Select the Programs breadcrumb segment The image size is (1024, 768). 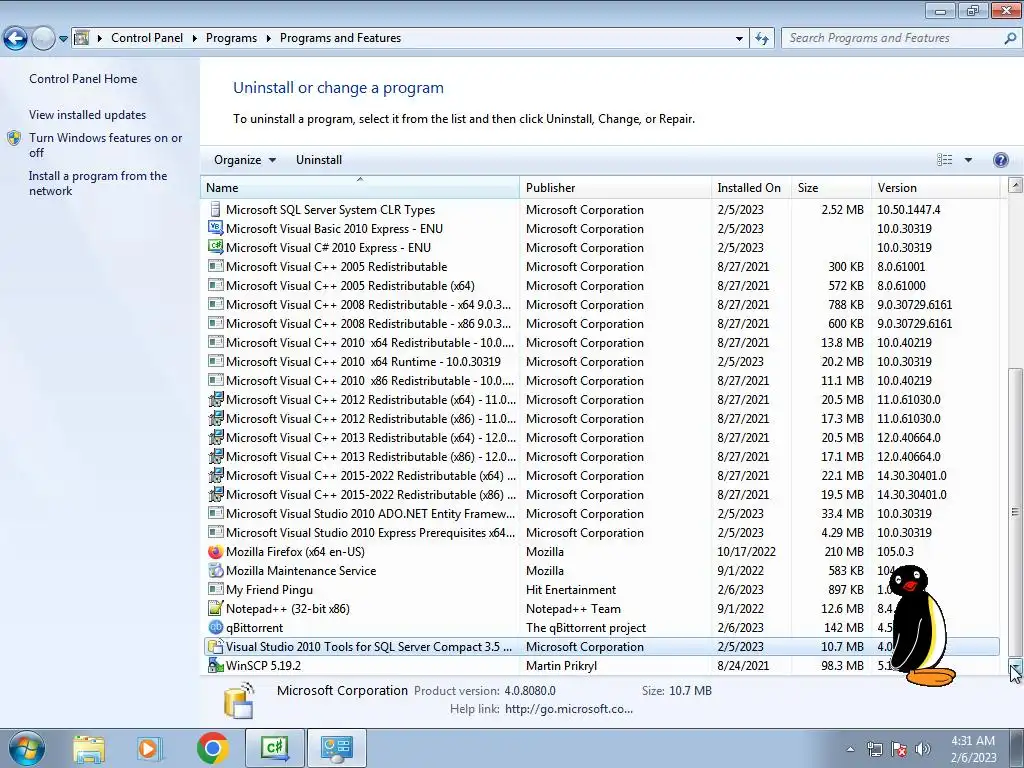tap(231, 38)
